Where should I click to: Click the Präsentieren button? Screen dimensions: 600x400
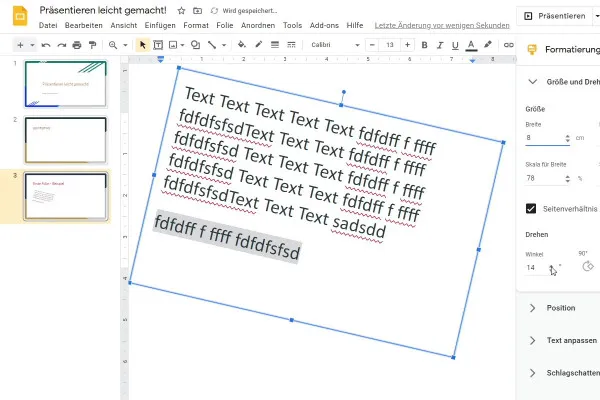point(555,16)
